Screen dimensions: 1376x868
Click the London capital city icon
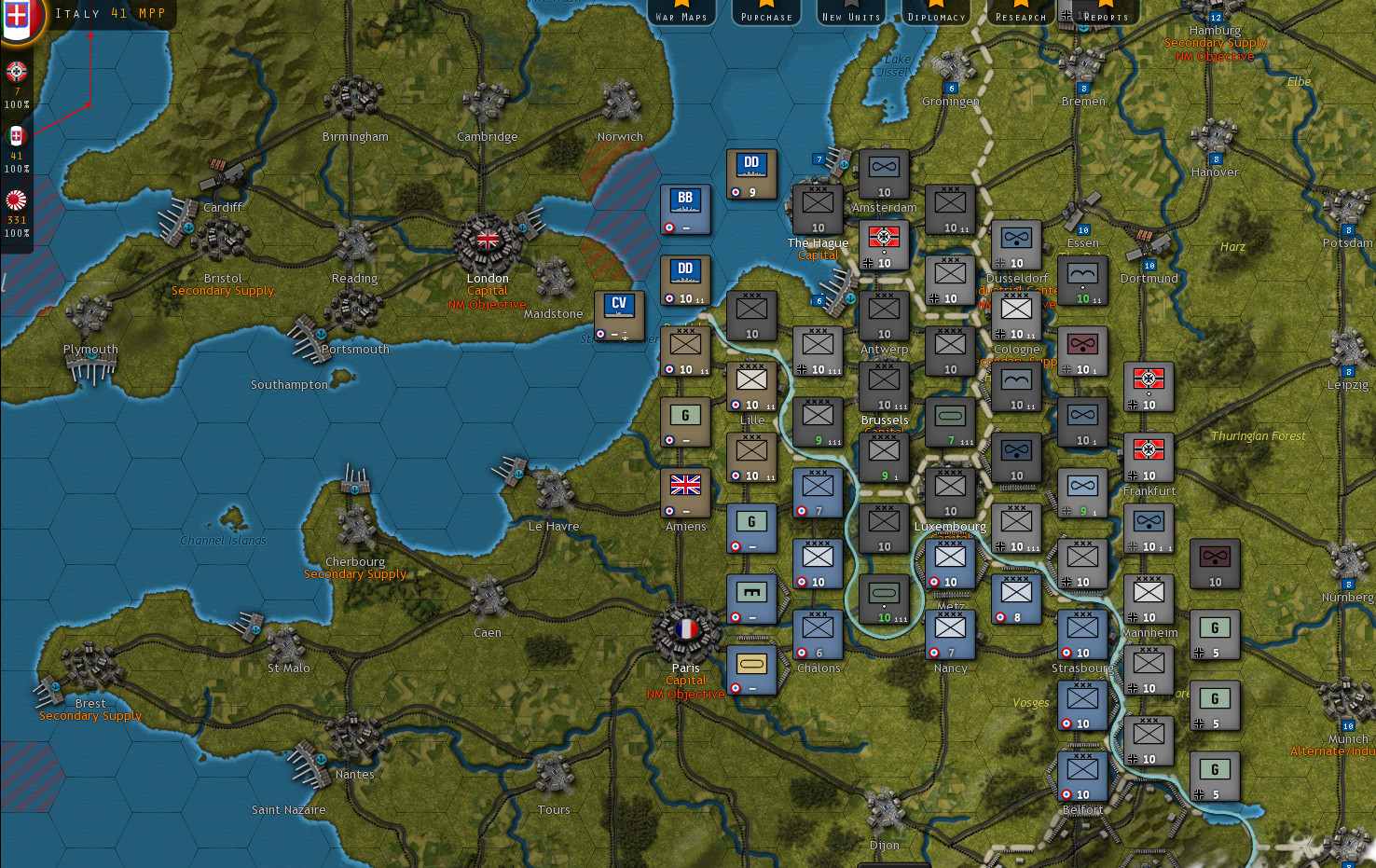488,241
